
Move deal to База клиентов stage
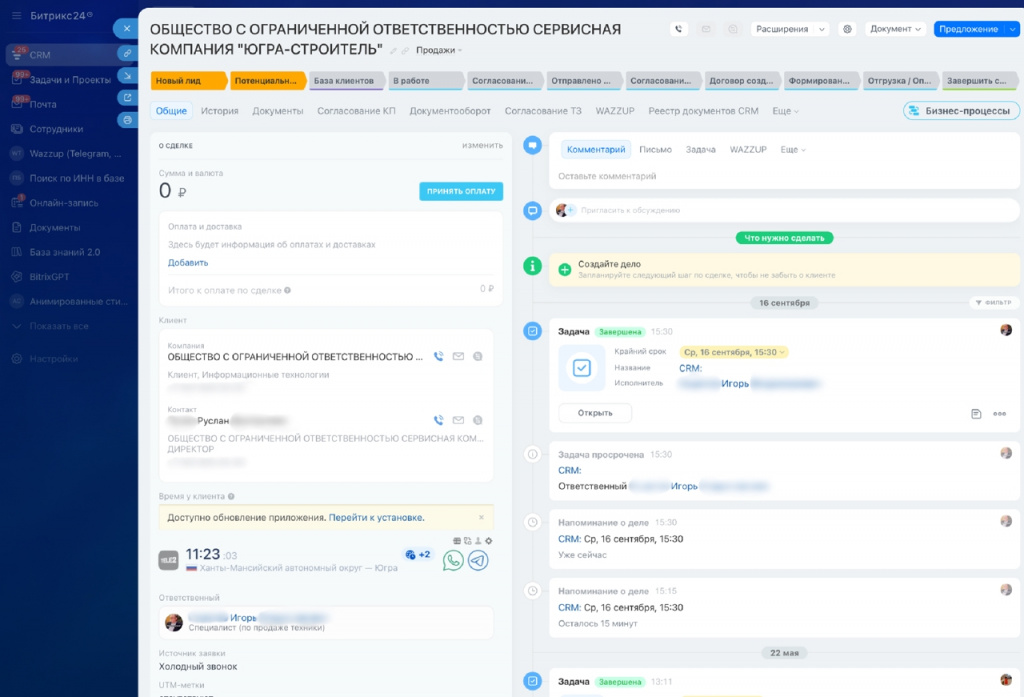[346, 81]
